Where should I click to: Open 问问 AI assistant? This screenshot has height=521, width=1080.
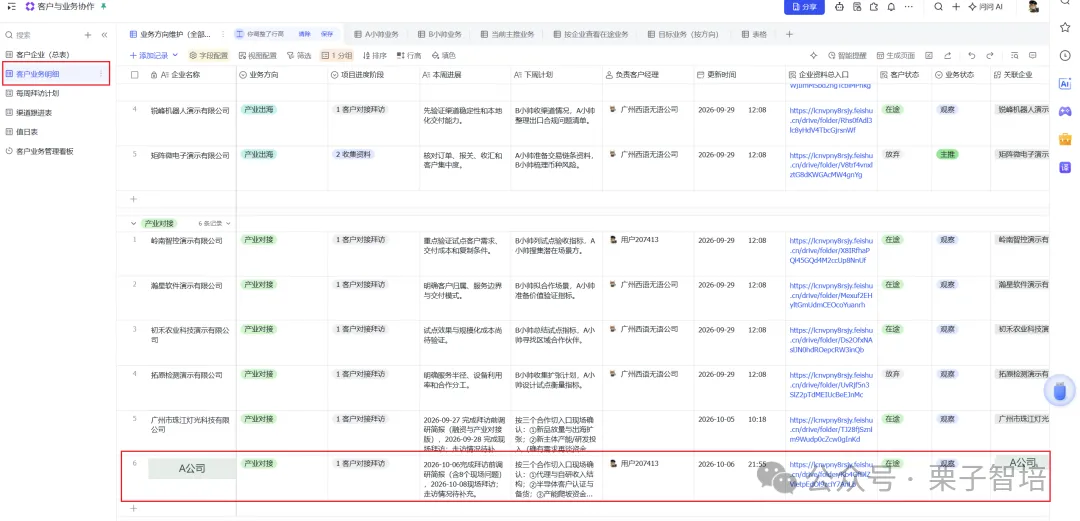click(x=985, y=7)
